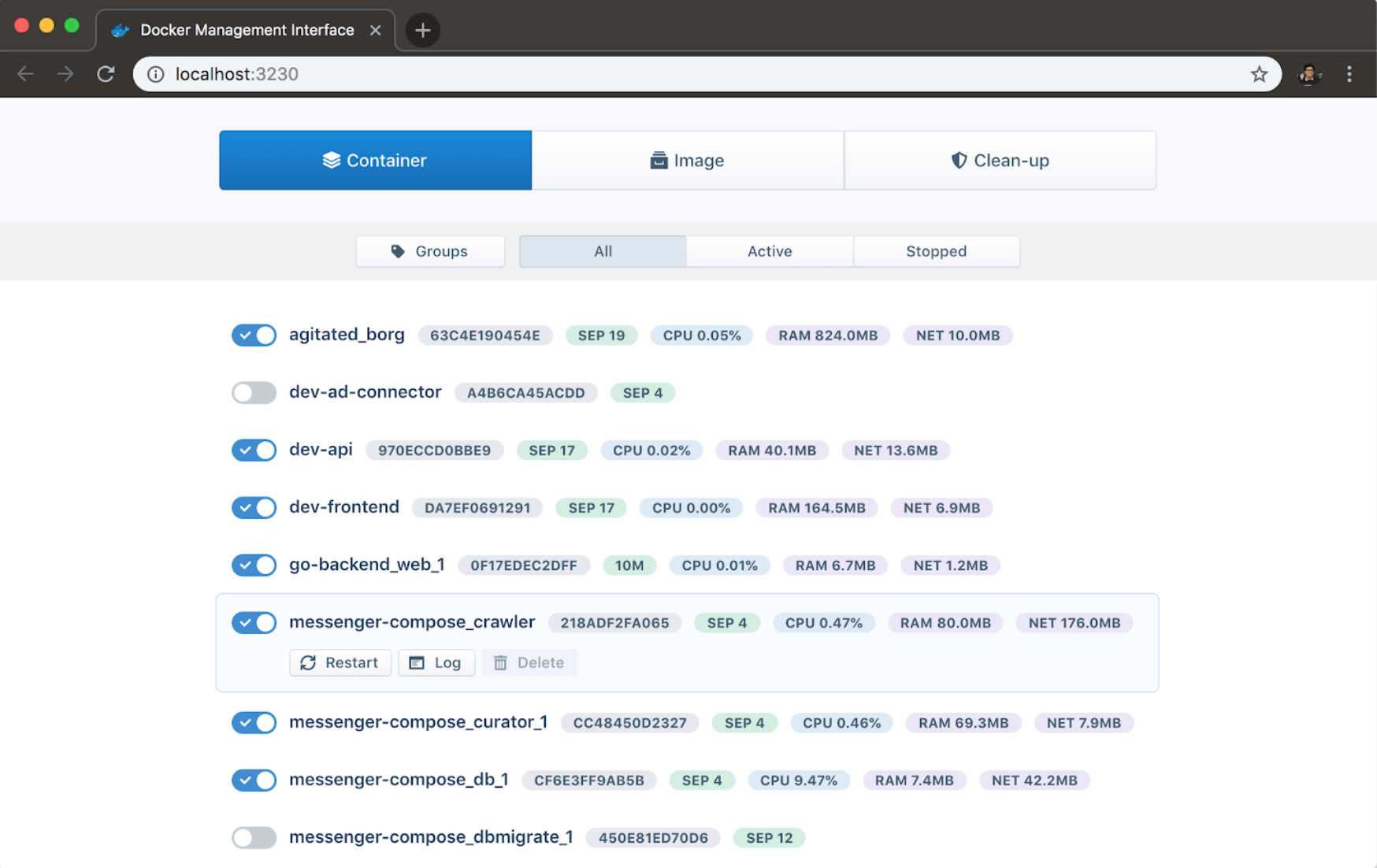This screenshot has width=1377, height=868.
Task: Select the messenger-compose_dbmigrate_1 container name
Action: [431, 837]
